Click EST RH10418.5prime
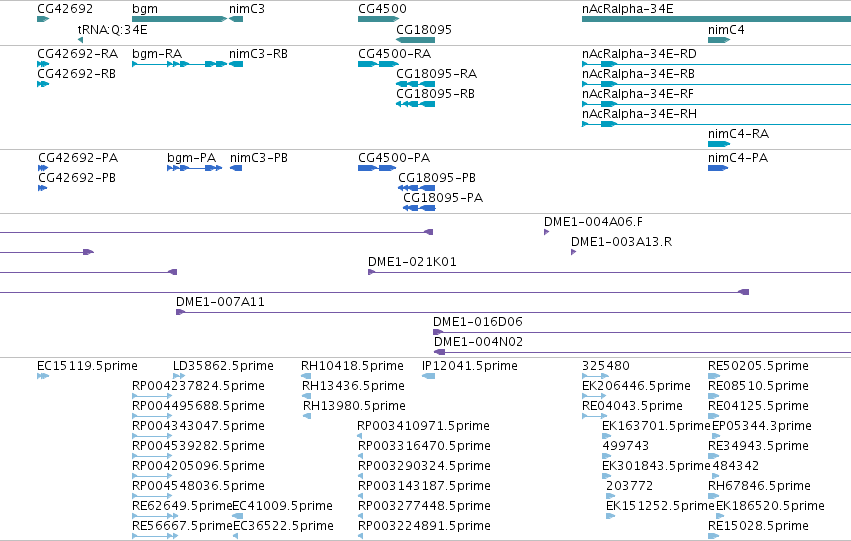This screenshot has width=851, height=541. (306, 376)
